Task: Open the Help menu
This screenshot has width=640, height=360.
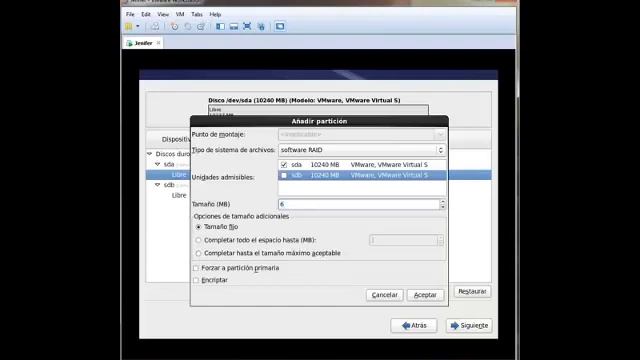Action: 215,14
